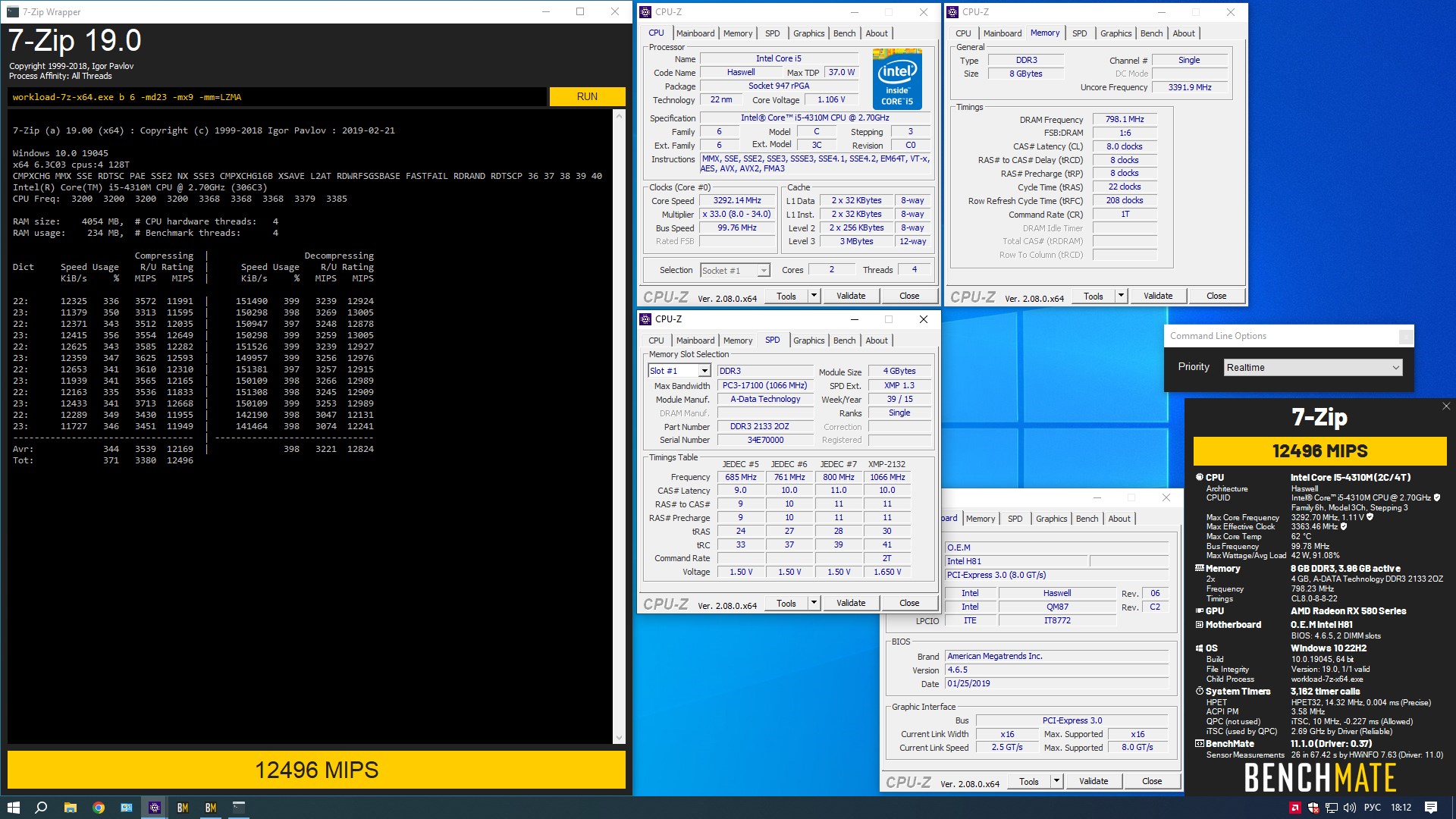The height and width of the screenshot is (819, 1456).
Task: Click the Specification i5-4310M CPU field
Action: (814, 118)
